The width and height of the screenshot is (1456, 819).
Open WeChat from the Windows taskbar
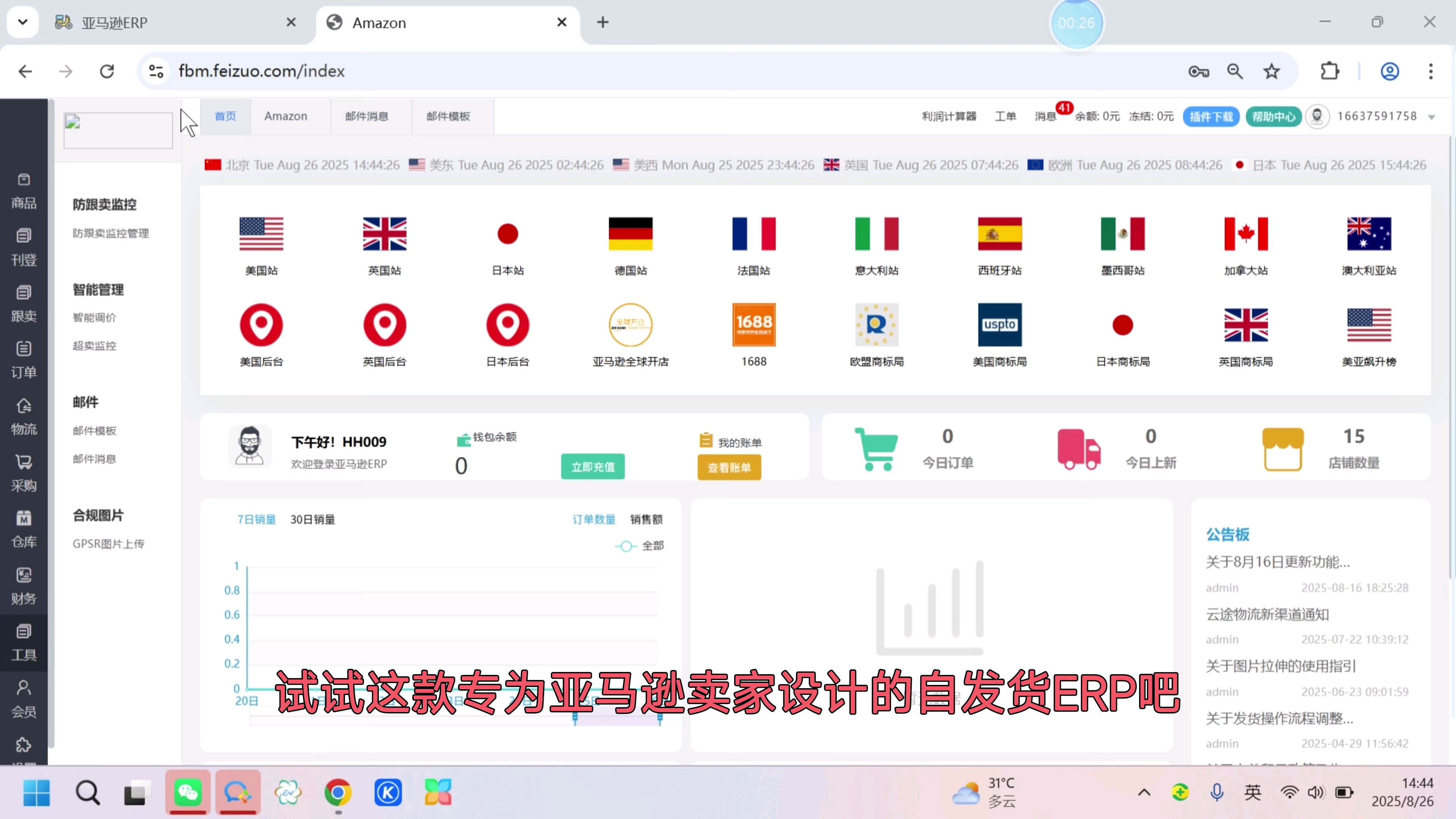(x=188, y=792)
